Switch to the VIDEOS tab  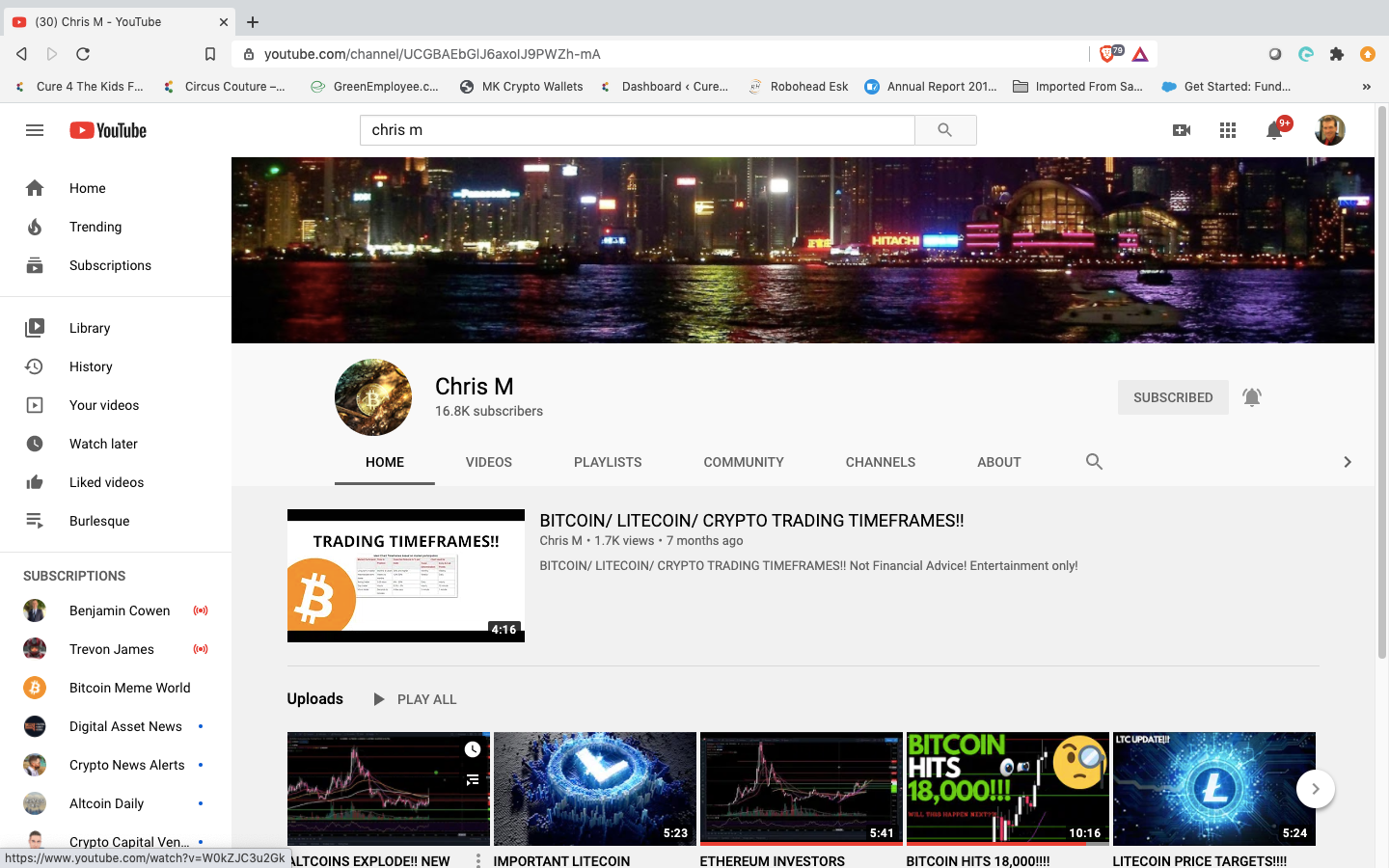tap(489, 462)
